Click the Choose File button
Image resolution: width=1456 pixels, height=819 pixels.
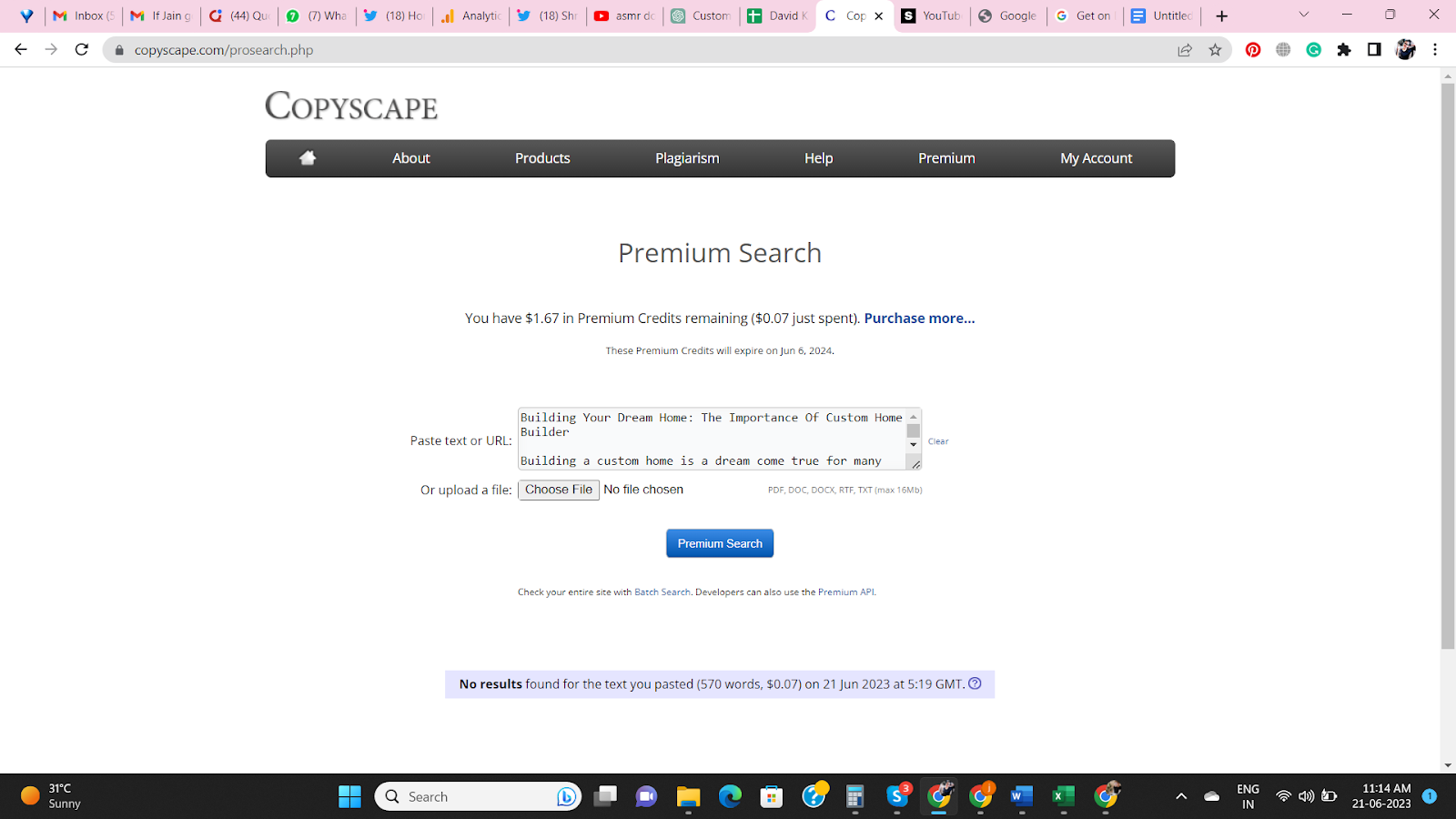(x=559, y=490)
